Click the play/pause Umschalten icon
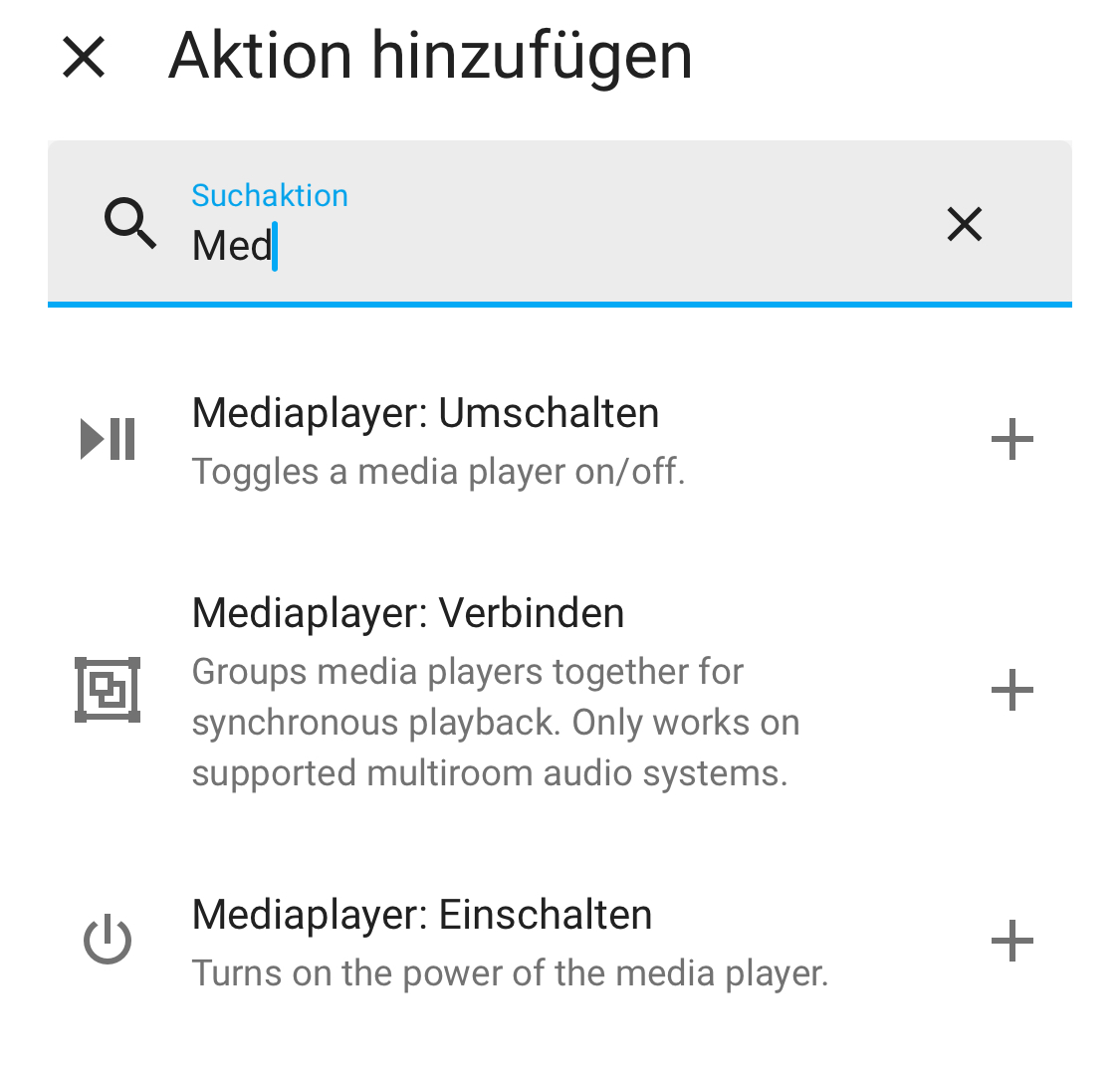This screenshot has height=1074, width=1120. 108,439
